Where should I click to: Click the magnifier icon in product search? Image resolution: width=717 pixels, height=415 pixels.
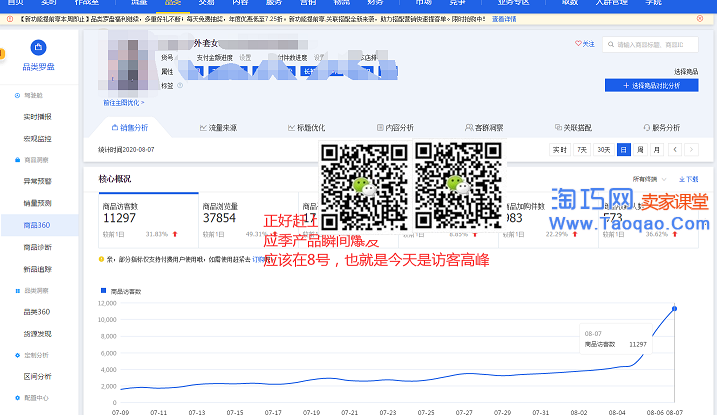coord(611,44)
